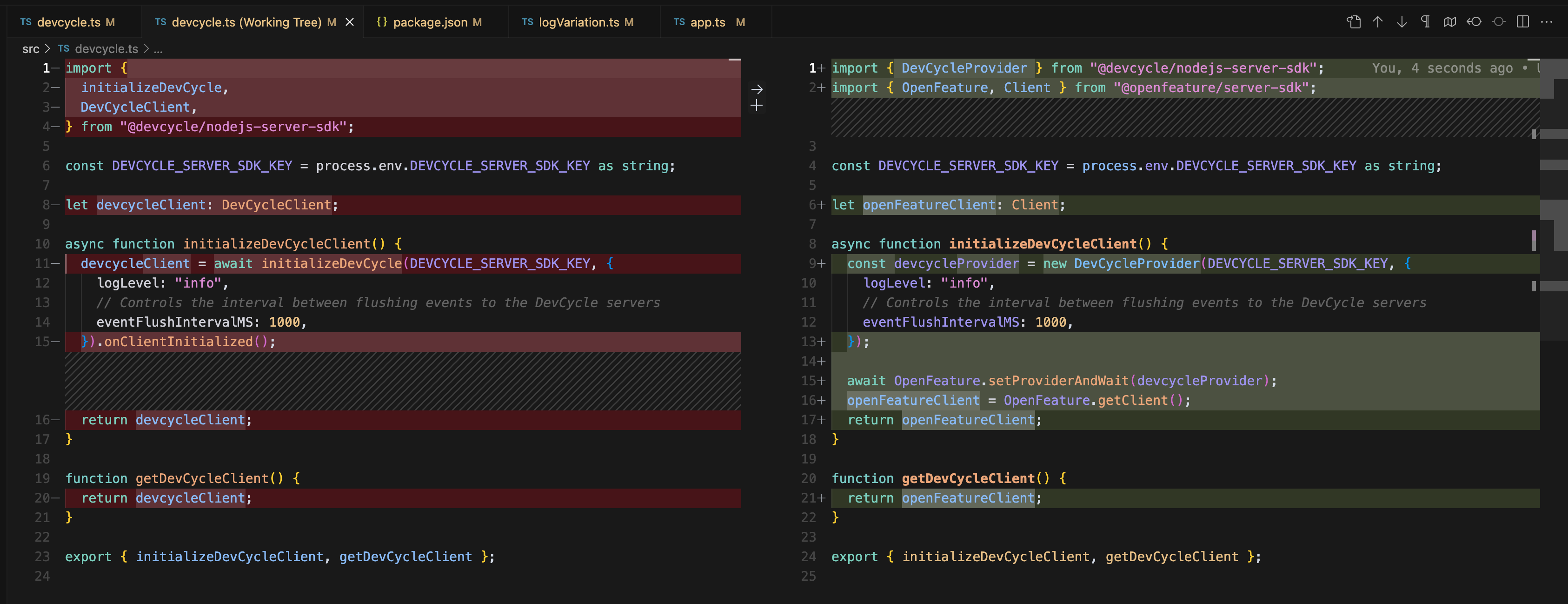1568x604 pixels.
Task: Toggle inline diff view split icon
Action: coord(1522,22)
